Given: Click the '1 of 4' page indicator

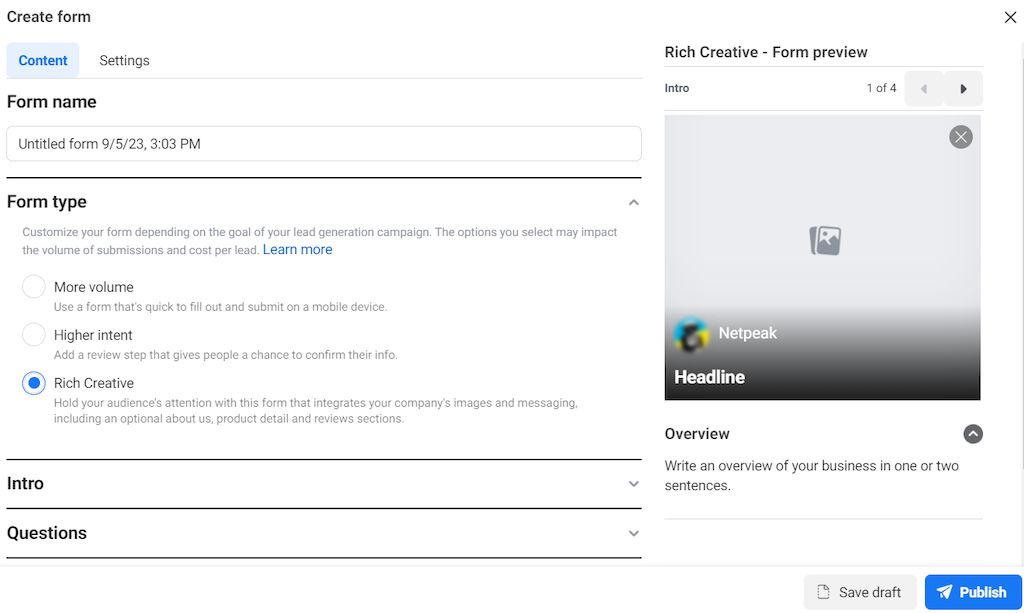Looking at the screenshot, I should click(x=881, y=88).
